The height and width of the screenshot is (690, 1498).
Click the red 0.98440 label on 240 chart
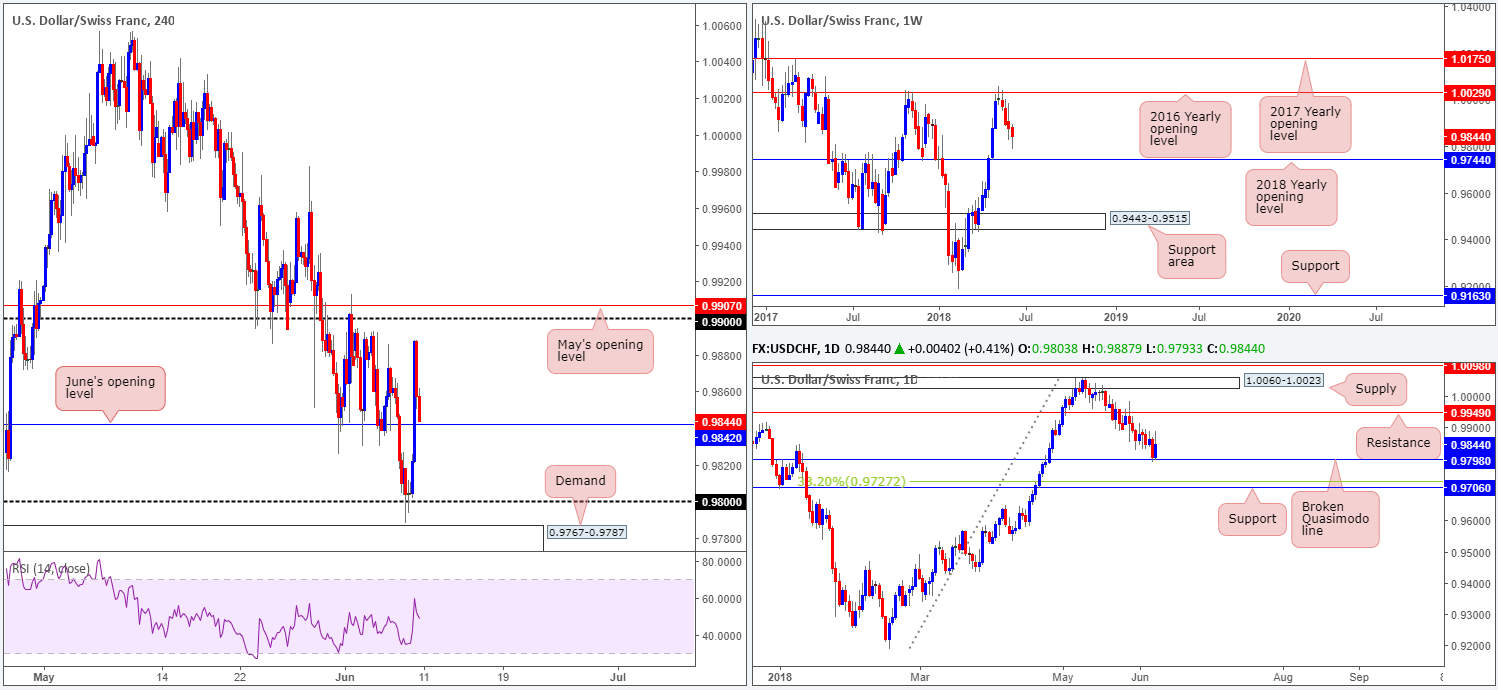pyautogui.click(x=720, y=423)
